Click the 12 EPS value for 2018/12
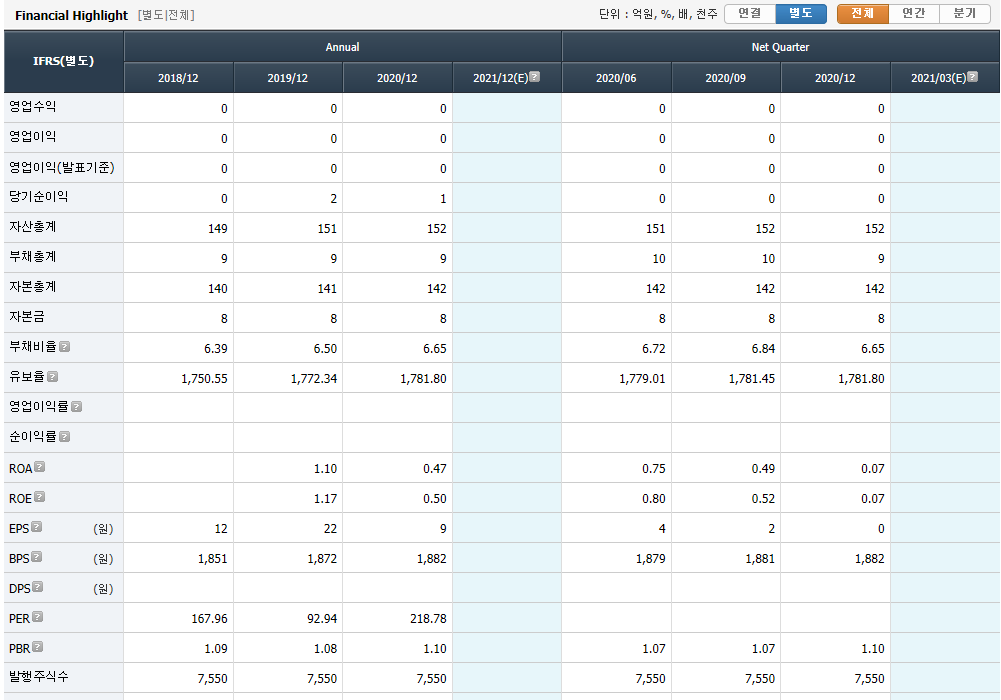 click(221, 528)
